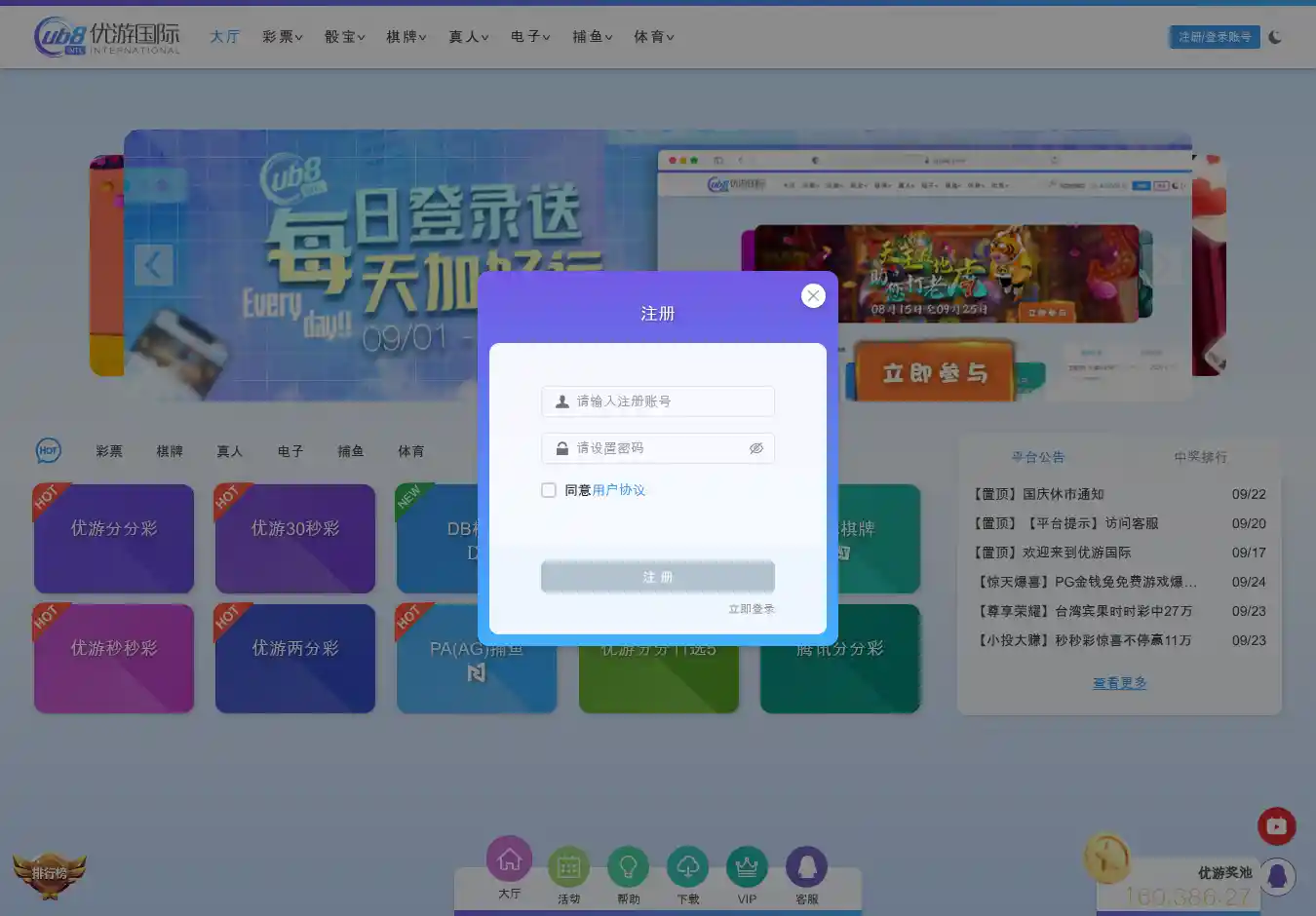This screenshot has width=1316, height=916.
Task: Check the user agreement checkbox
Action: tap(549, 490)
